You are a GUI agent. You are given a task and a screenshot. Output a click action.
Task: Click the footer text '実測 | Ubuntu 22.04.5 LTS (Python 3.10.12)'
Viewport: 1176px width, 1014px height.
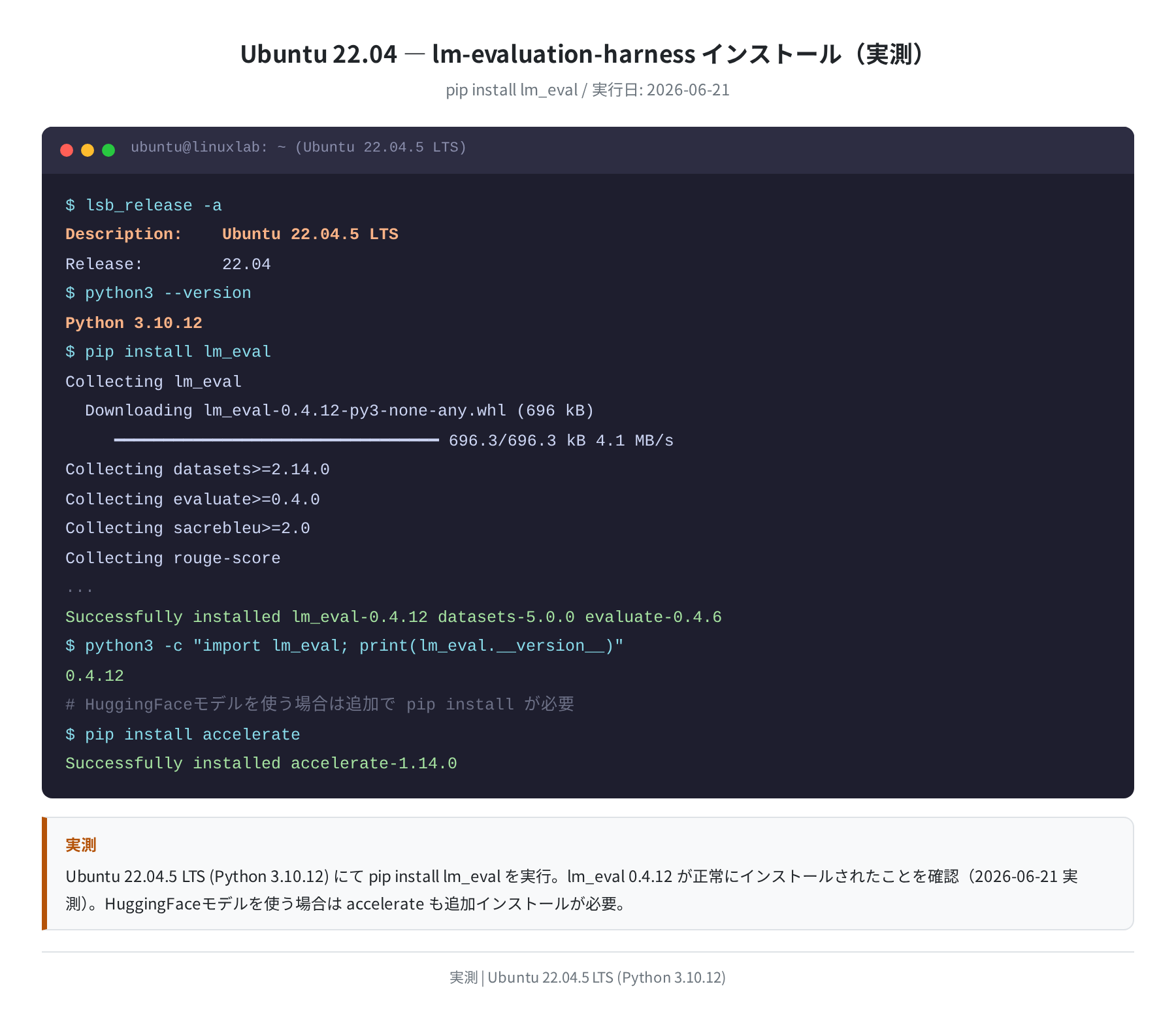pos(587,977)
